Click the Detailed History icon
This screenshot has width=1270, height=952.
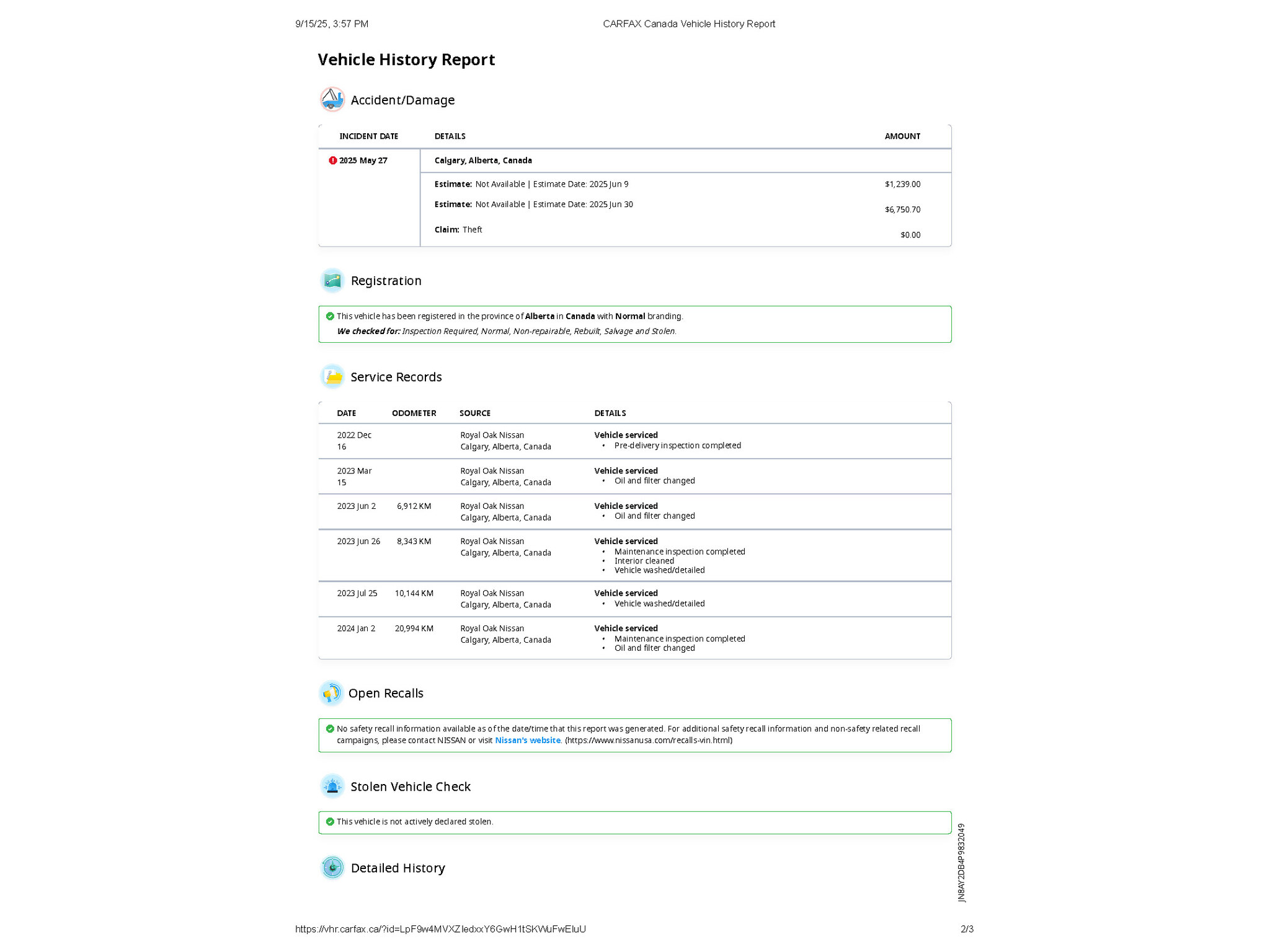point(332,868)
